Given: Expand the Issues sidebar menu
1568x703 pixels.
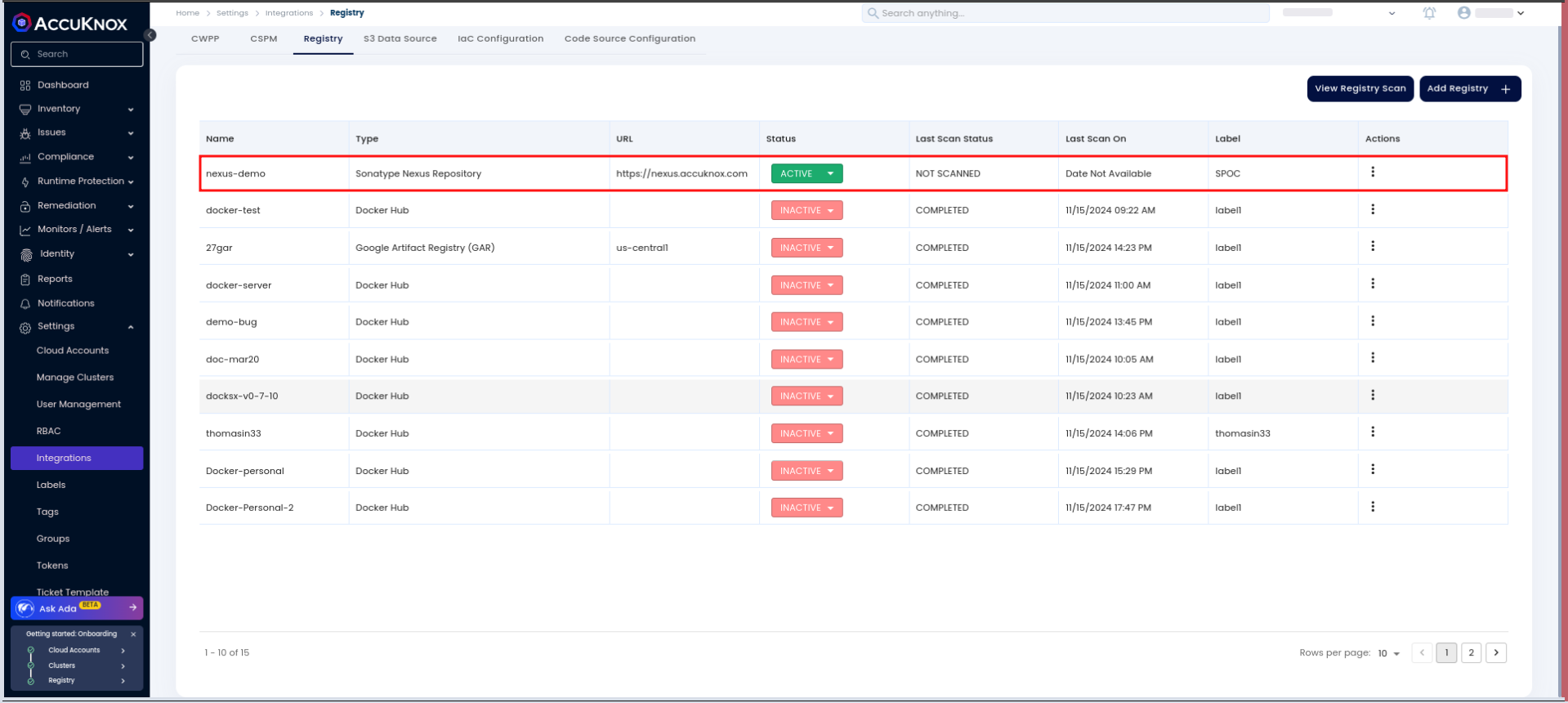Looking at the screenshot, I should [x=131, y=133].
